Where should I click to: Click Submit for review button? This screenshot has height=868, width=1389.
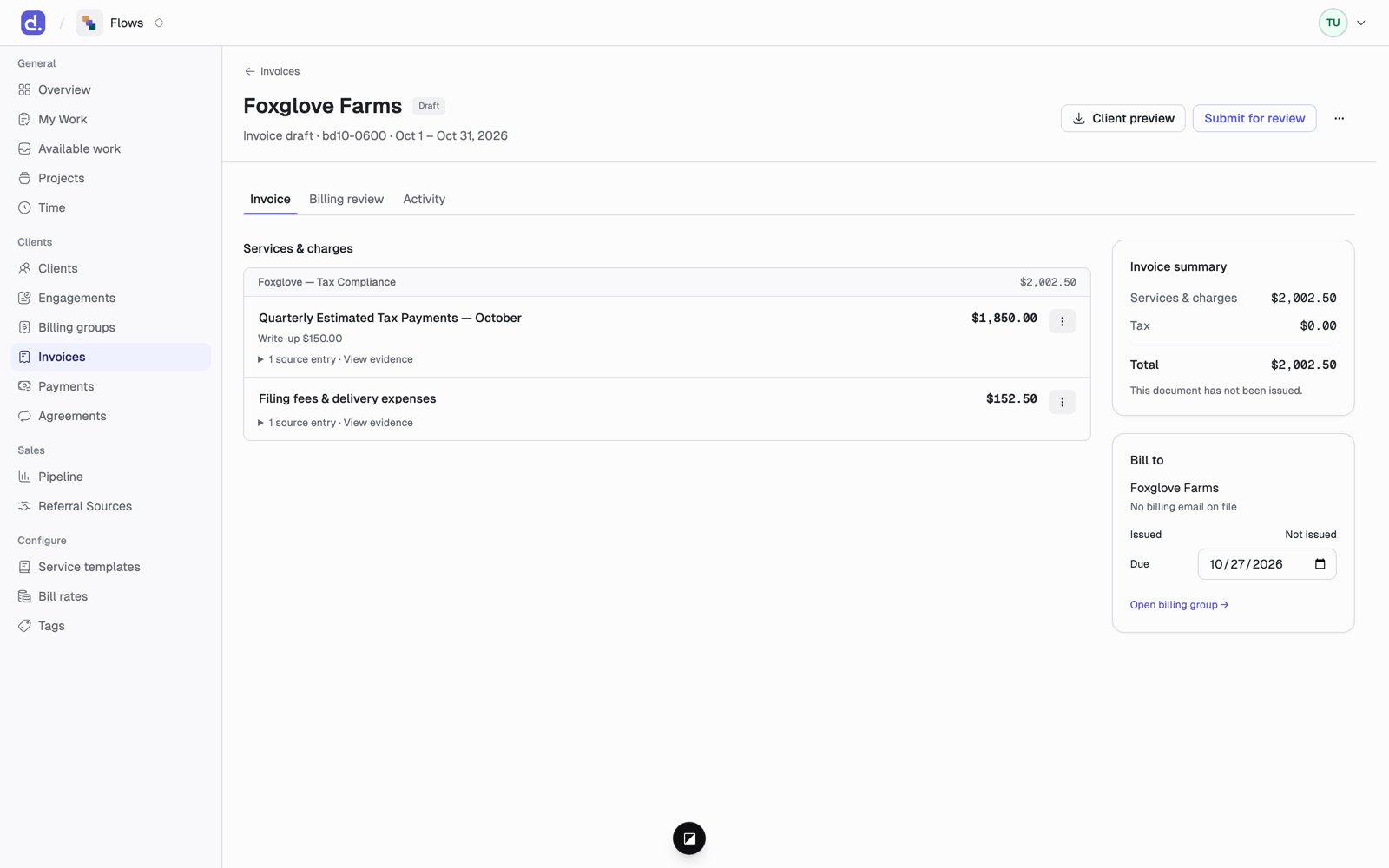point(1254,118)
